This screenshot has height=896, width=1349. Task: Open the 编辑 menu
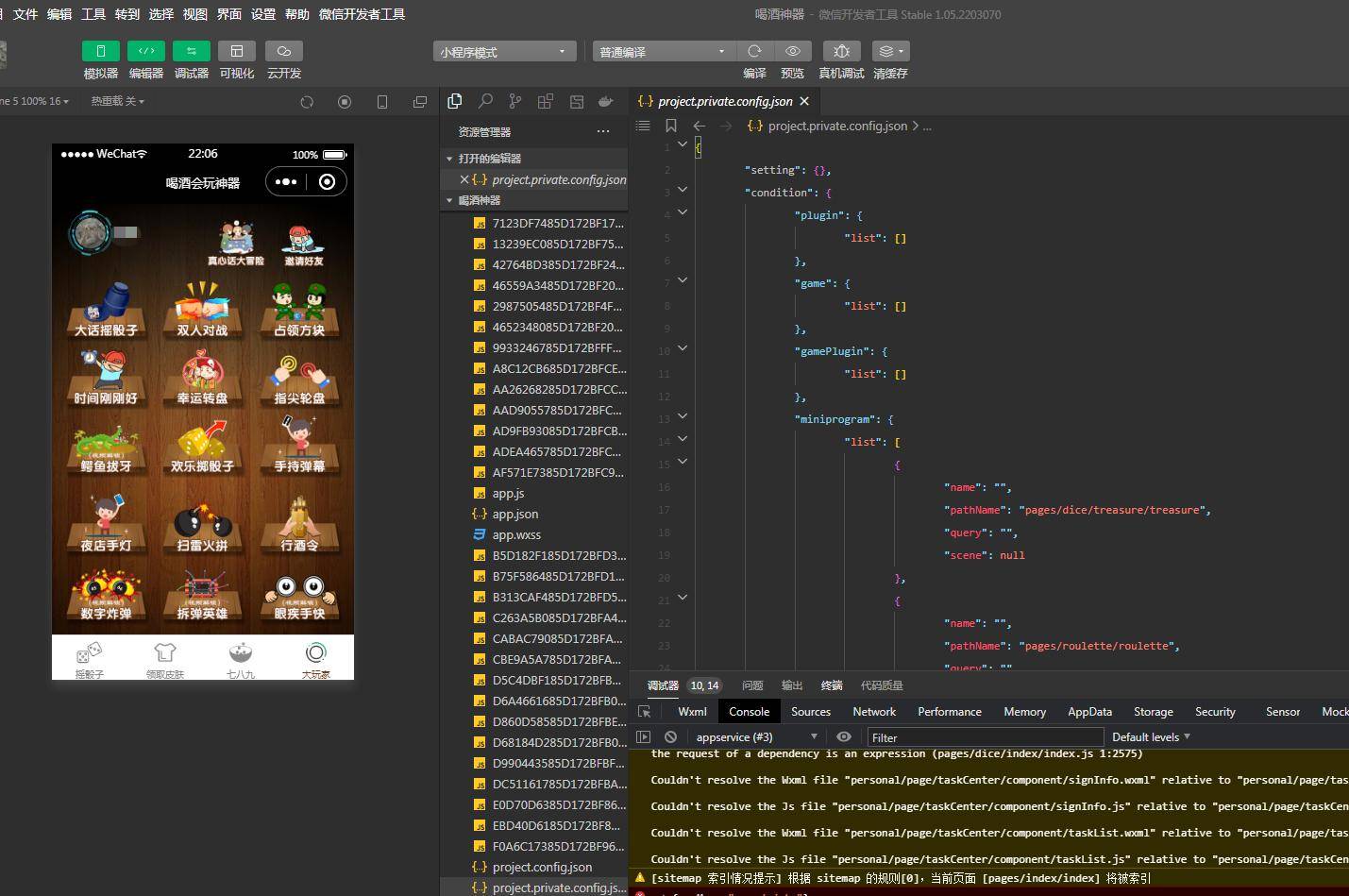[x=59, y=14]
